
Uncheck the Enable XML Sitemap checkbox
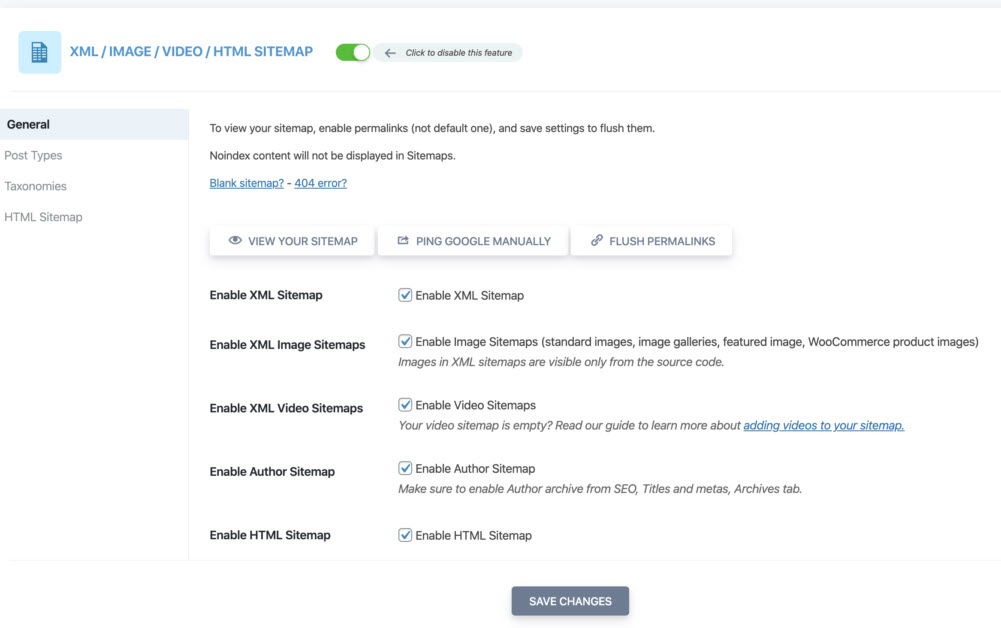(405, 295)
